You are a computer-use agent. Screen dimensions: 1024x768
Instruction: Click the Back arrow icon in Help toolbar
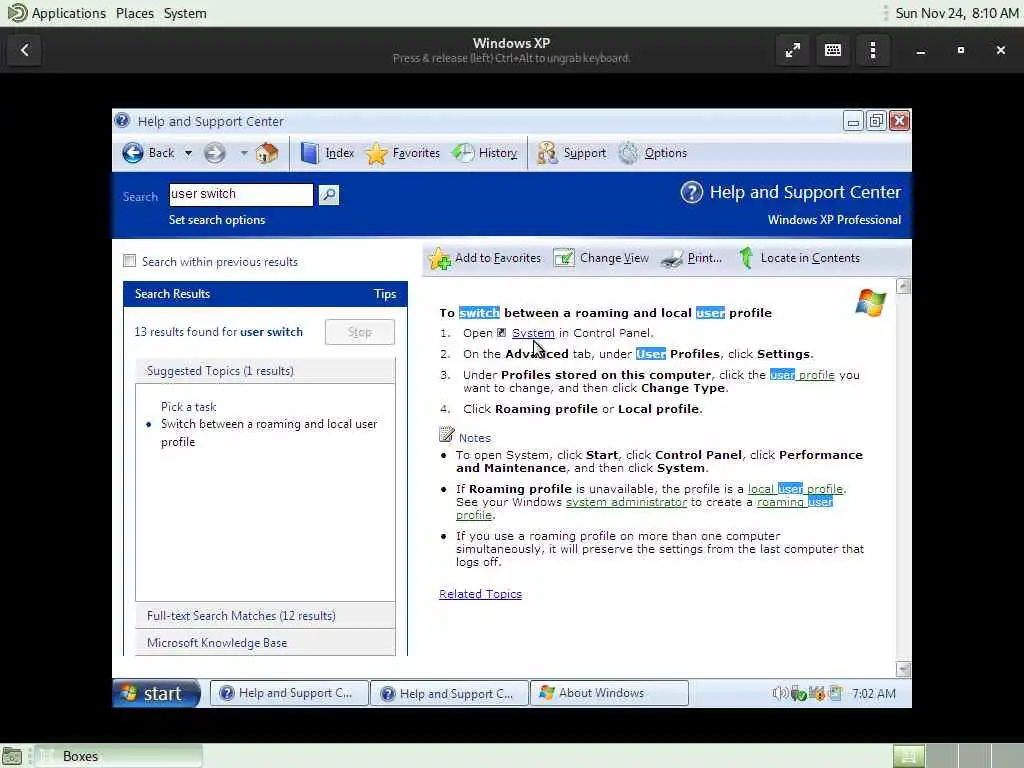pyautogui.click(x=133, y=153)
